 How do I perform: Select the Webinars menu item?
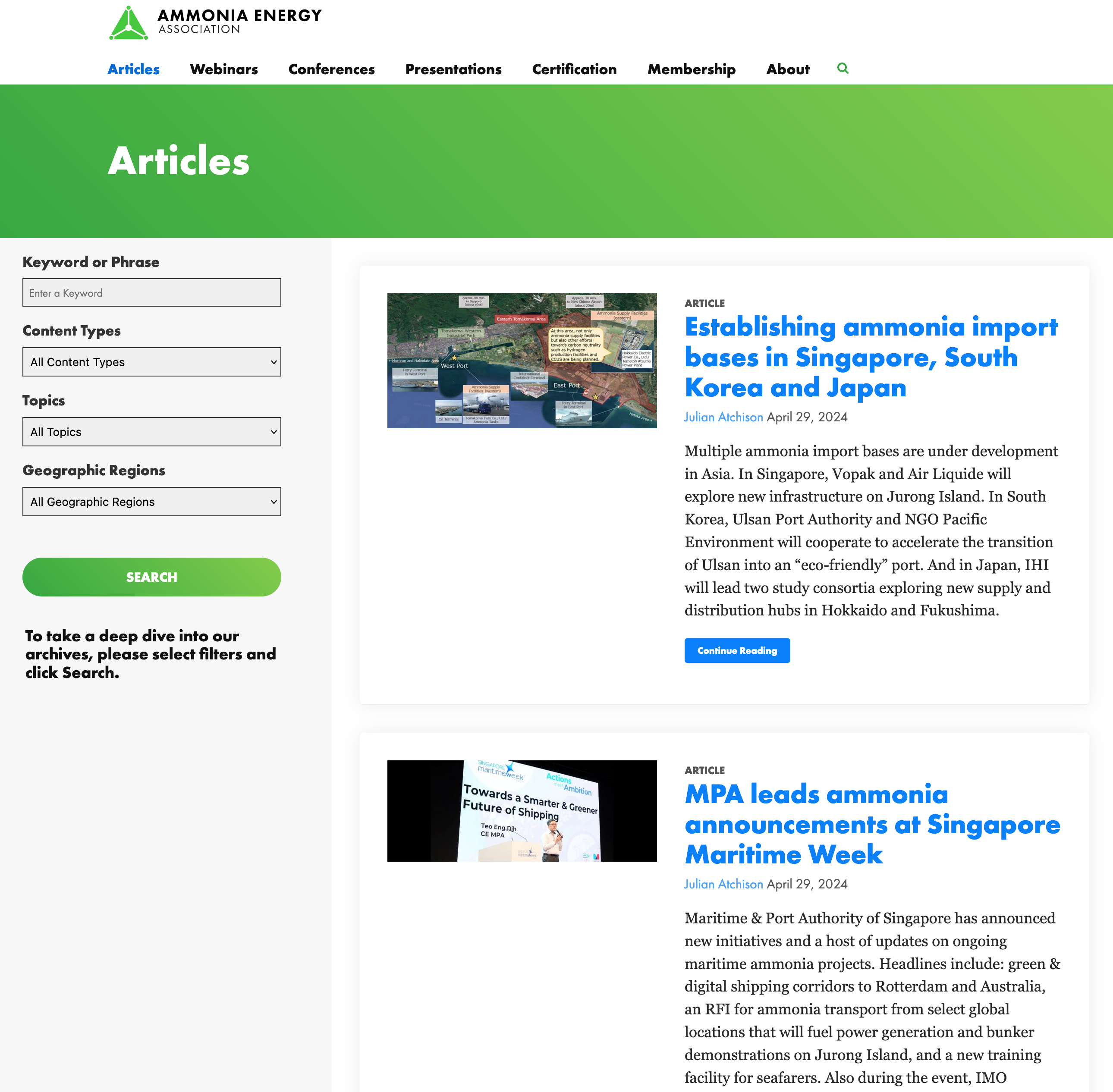click(223, 70)
